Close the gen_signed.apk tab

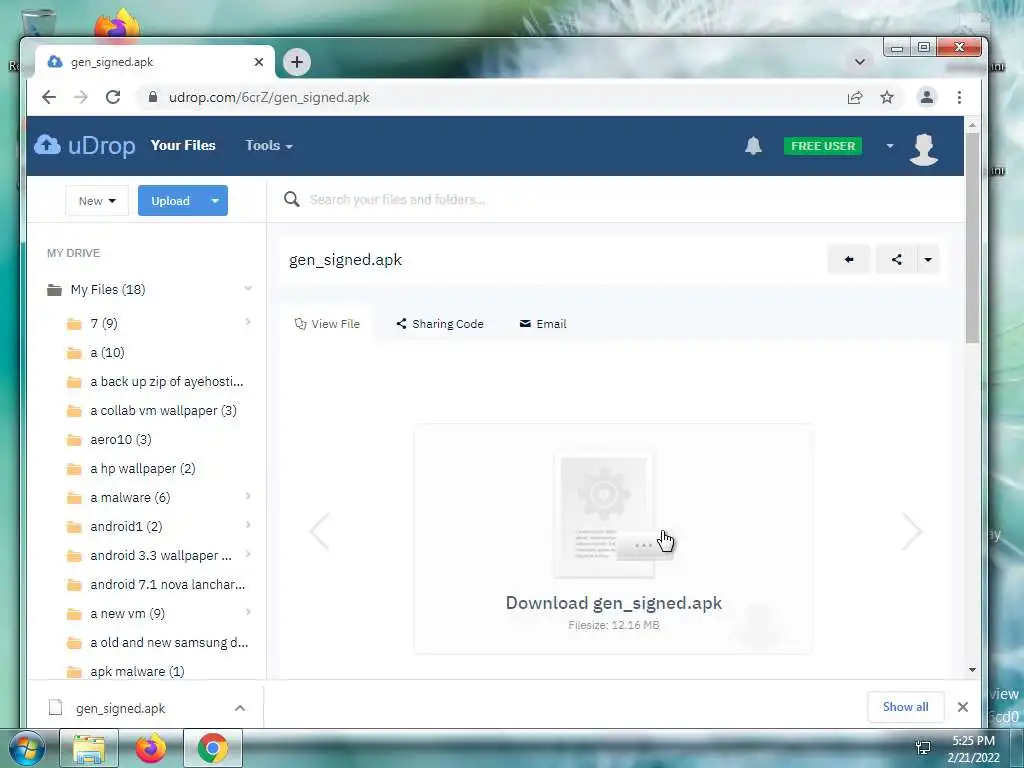(x=259, y=62)
